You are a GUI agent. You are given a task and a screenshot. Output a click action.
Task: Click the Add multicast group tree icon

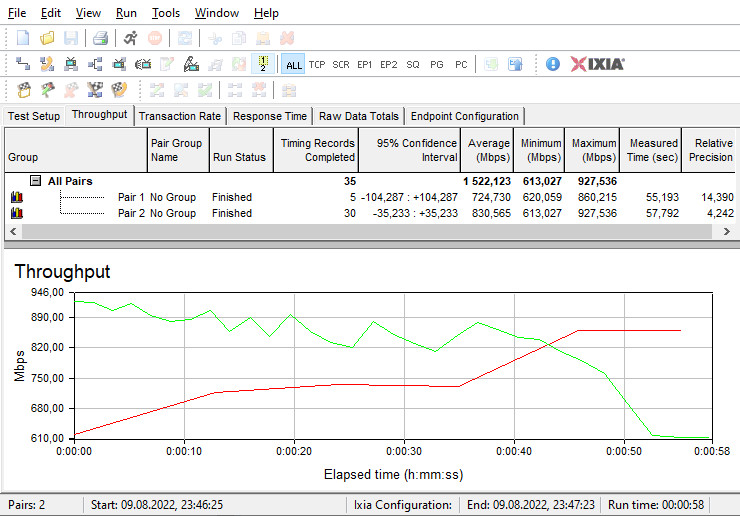tap(95, 64)
